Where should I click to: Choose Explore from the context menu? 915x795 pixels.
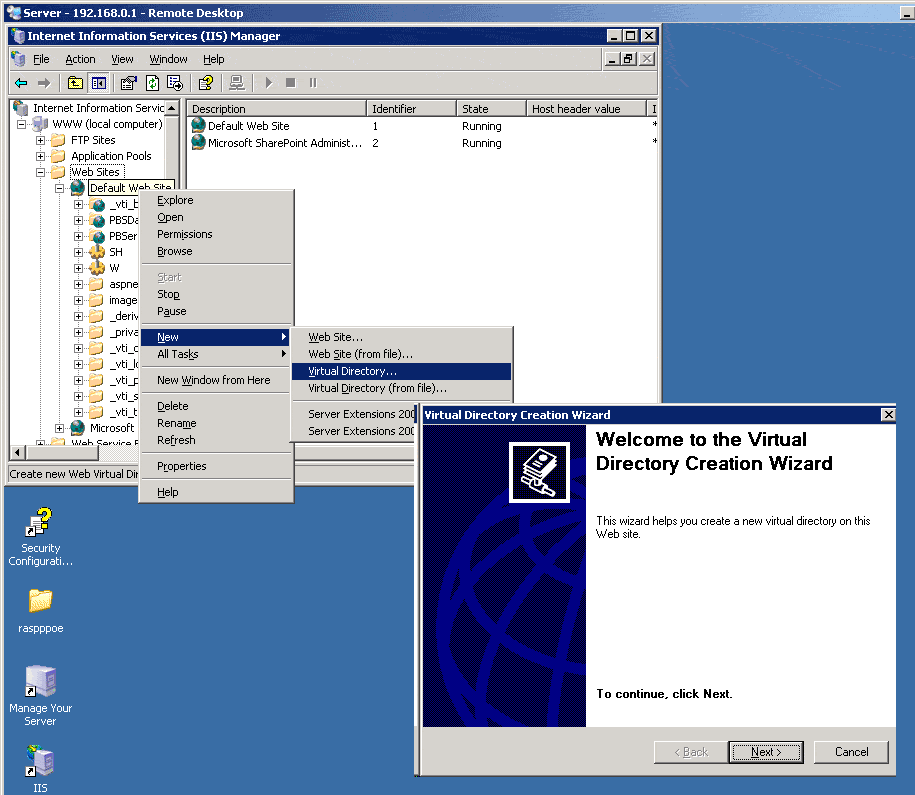click(x=216, y=200)
